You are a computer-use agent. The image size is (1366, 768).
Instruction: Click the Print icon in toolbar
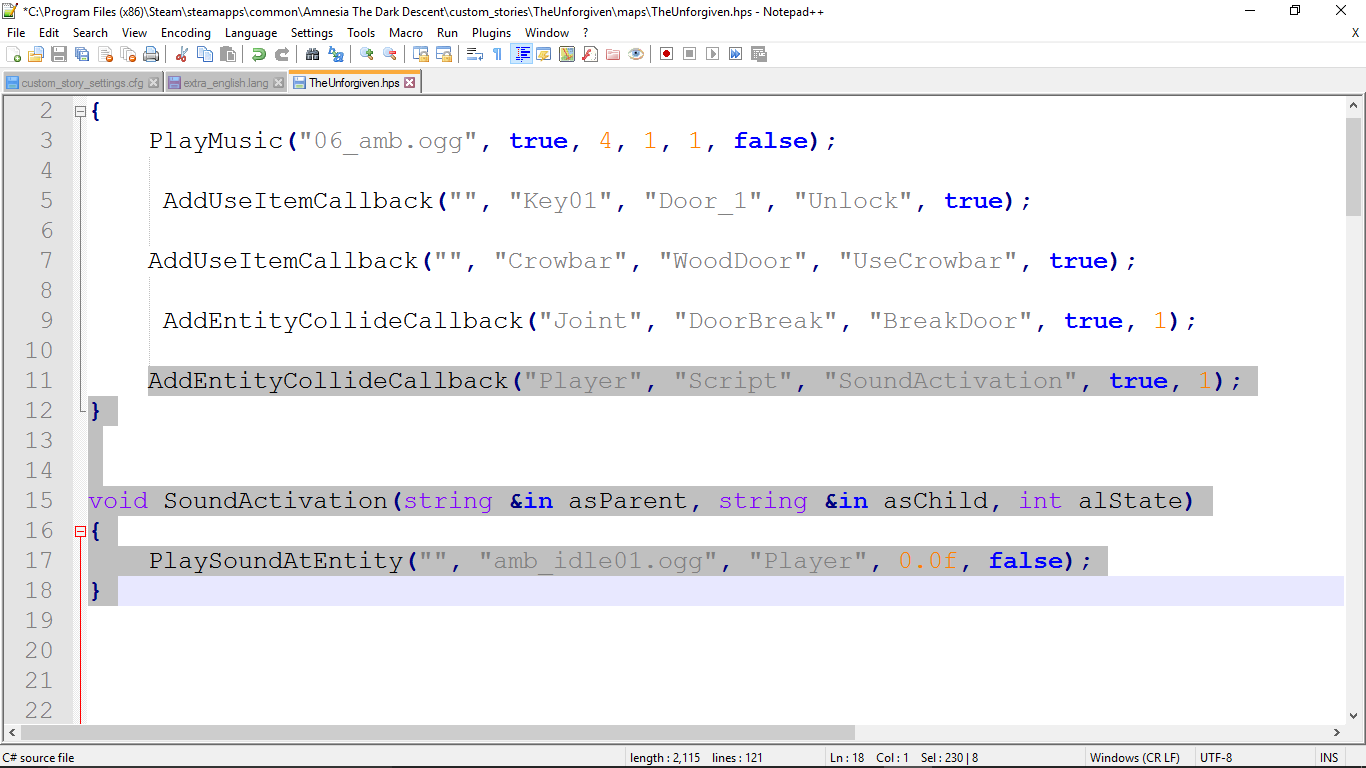(x=151, y=54)
